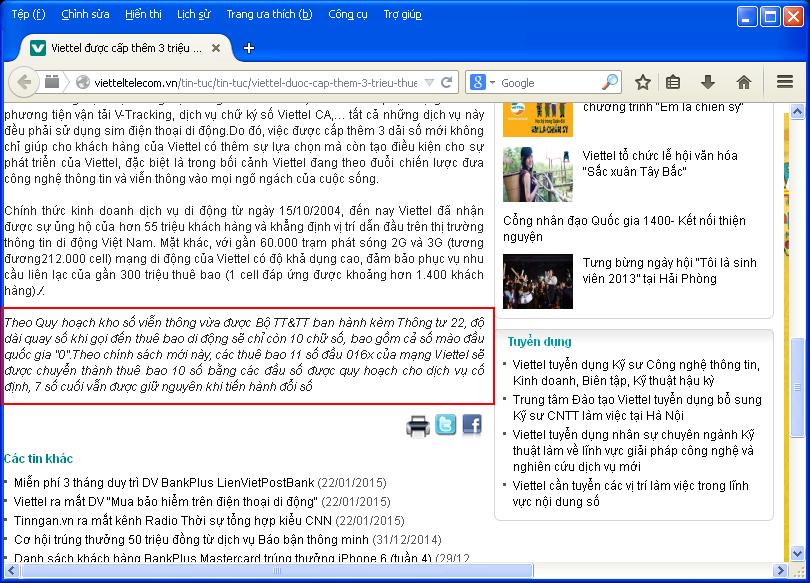Image resolution: width=810 pixels, height=583 pixels.
Task: Open URL history dropdown arrow in address bar
Action: [429, 82]
